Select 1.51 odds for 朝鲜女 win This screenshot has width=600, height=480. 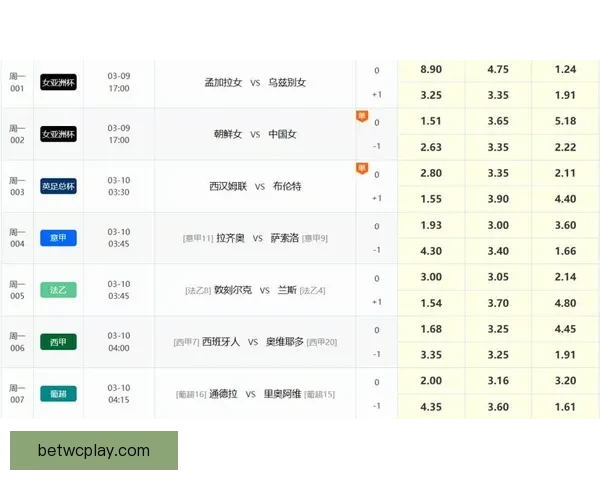[x=431, y=121]
